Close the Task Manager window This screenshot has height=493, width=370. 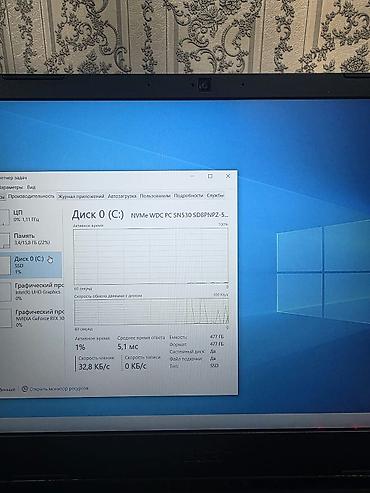point(228,176)
